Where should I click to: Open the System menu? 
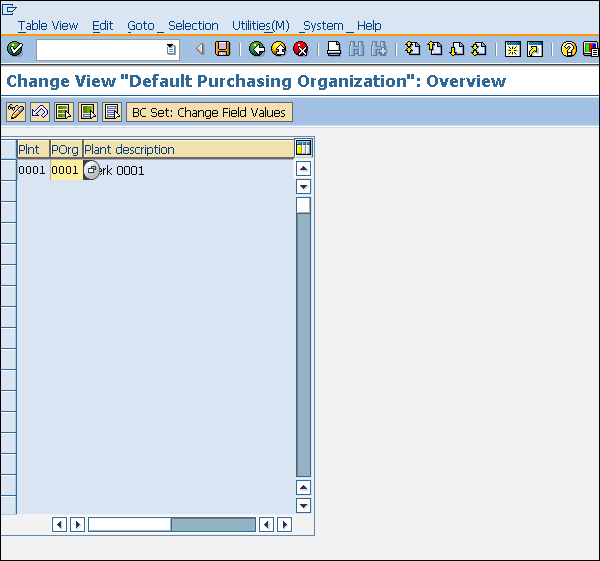click(323, 26)
